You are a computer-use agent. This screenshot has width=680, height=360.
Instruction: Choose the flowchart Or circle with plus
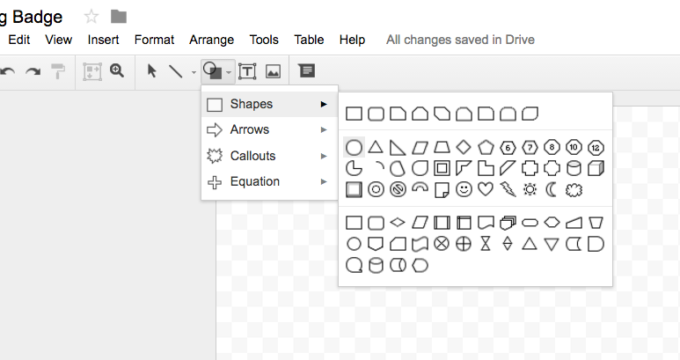click(464, 244)
